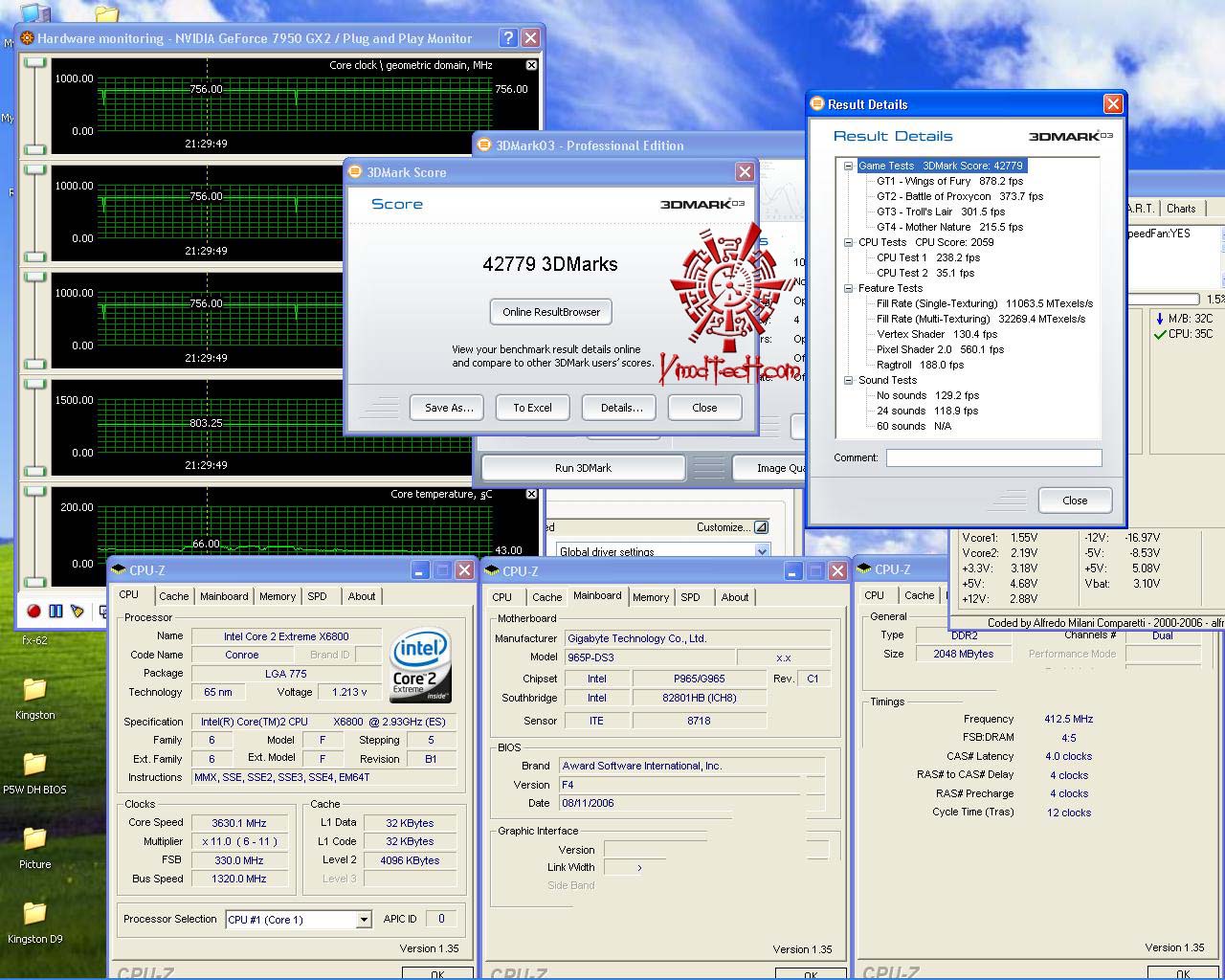Select the Vertex Shader result row
Screen dimensions: 1225x980
point(937,334)
